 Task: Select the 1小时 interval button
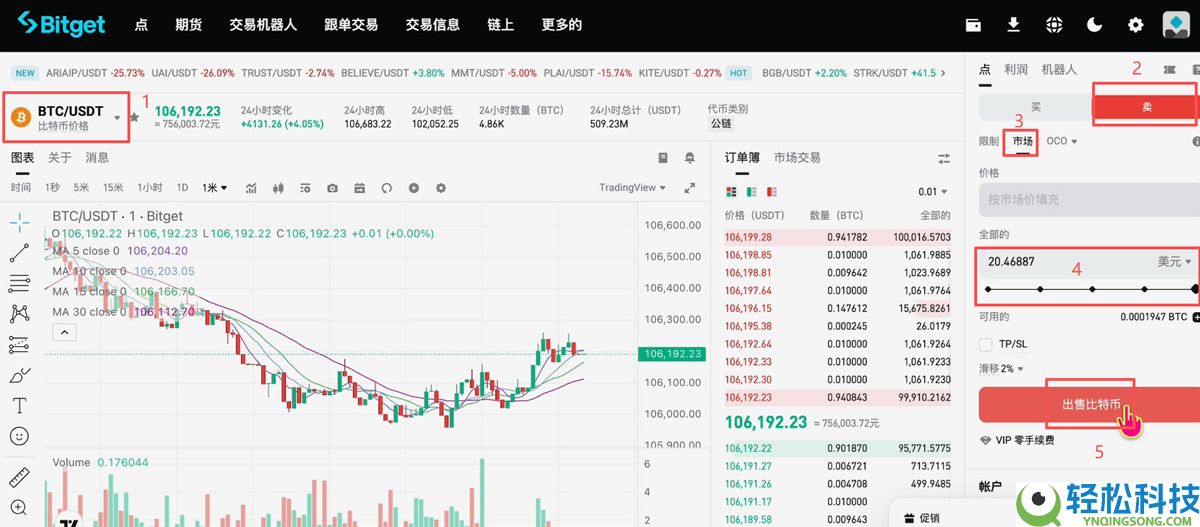point(150,188)
